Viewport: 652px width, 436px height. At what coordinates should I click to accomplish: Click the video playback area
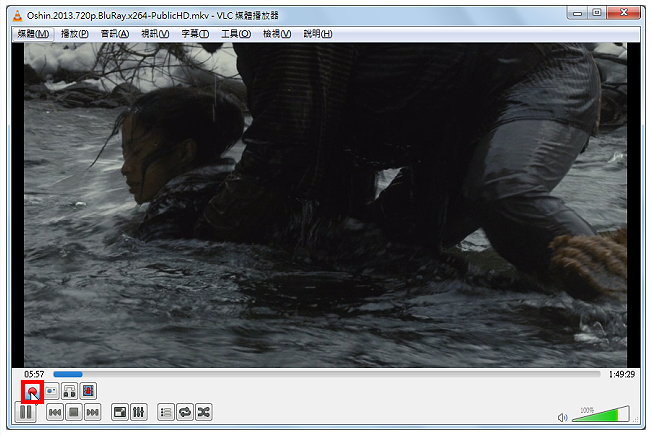tap(326, 205)
